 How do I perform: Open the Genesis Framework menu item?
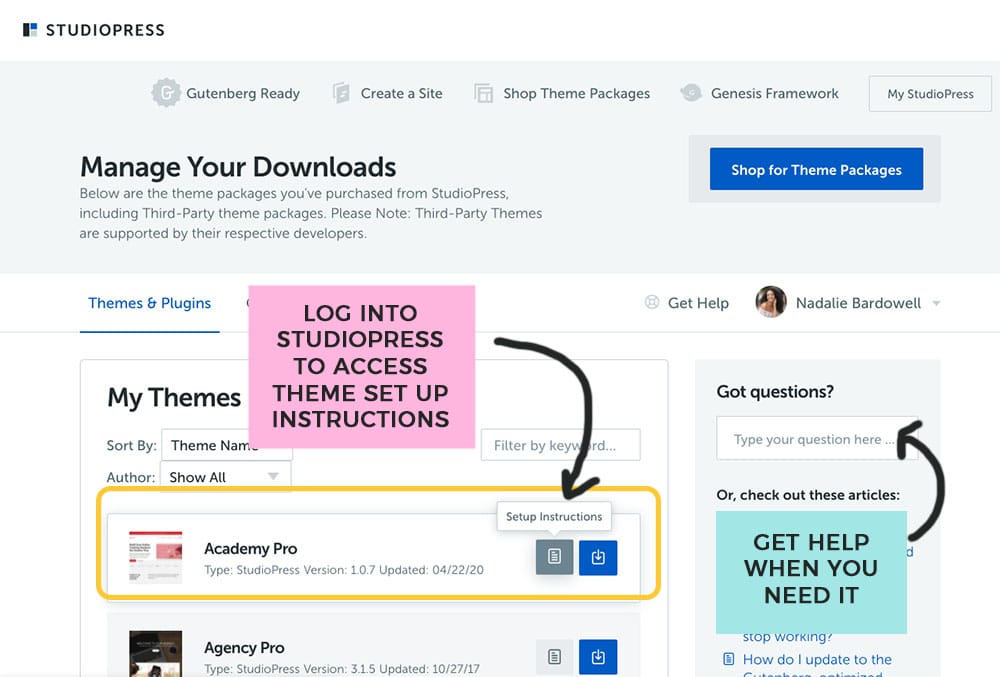click(x=774, y=93)
